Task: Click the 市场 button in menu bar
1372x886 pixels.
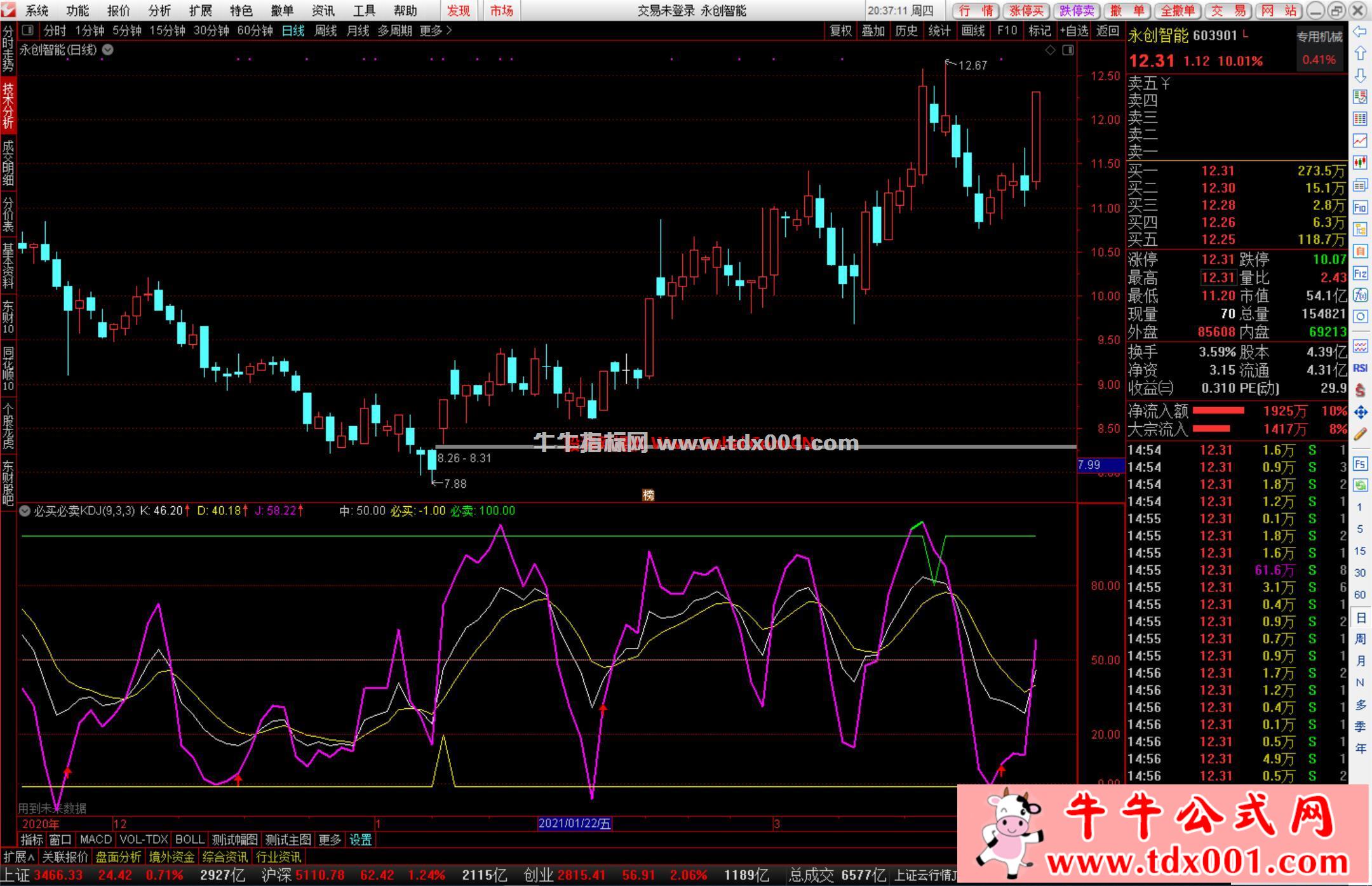Action: (x=502, y=11)
